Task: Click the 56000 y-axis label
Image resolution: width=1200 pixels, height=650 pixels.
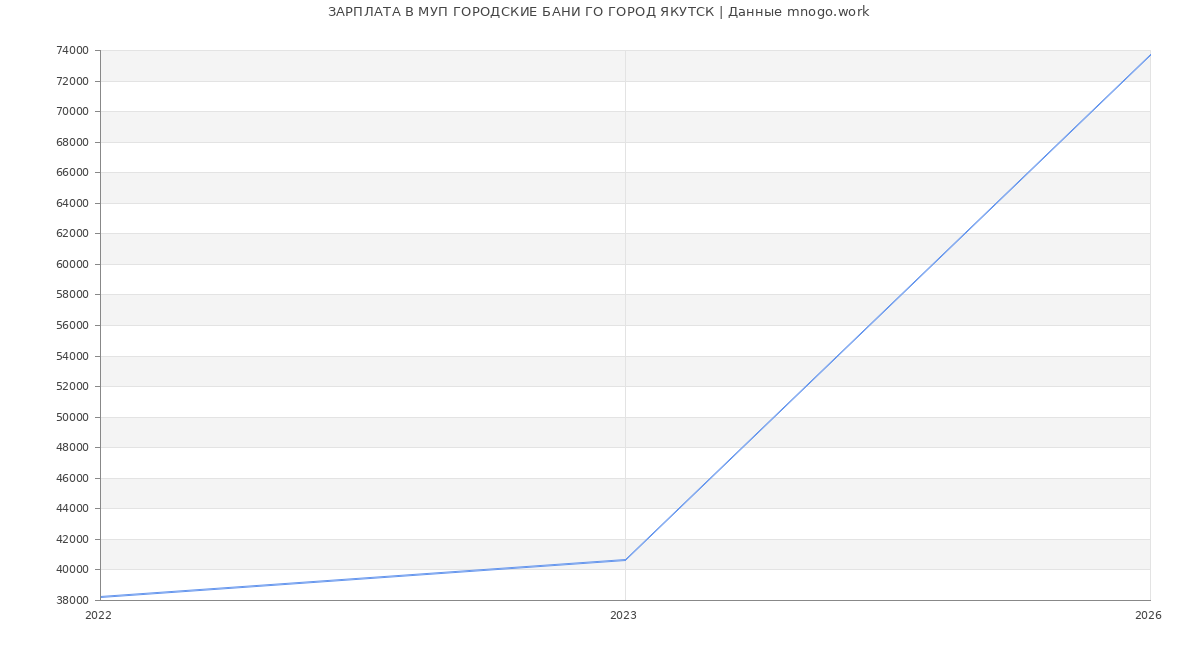Action: [x=73, y=325]
